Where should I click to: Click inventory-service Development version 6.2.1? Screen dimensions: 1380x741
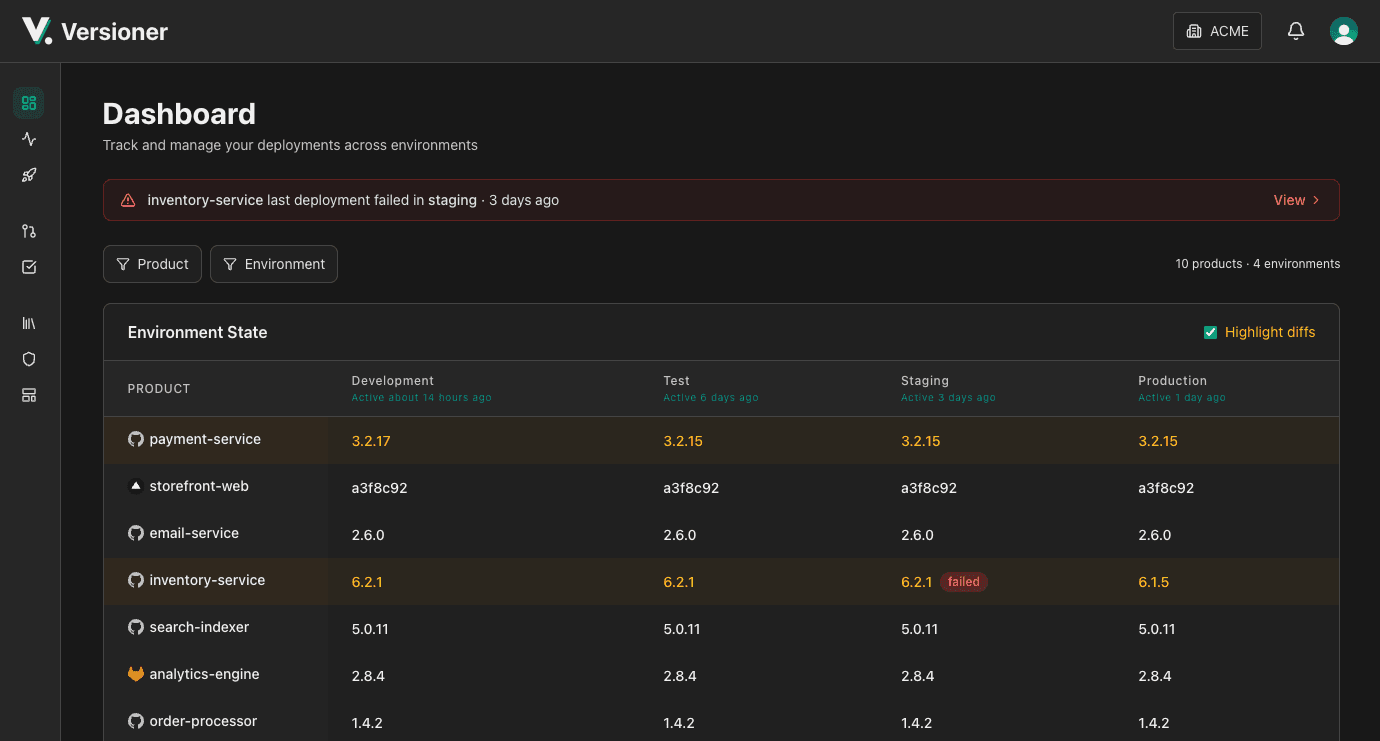(367, 582)
